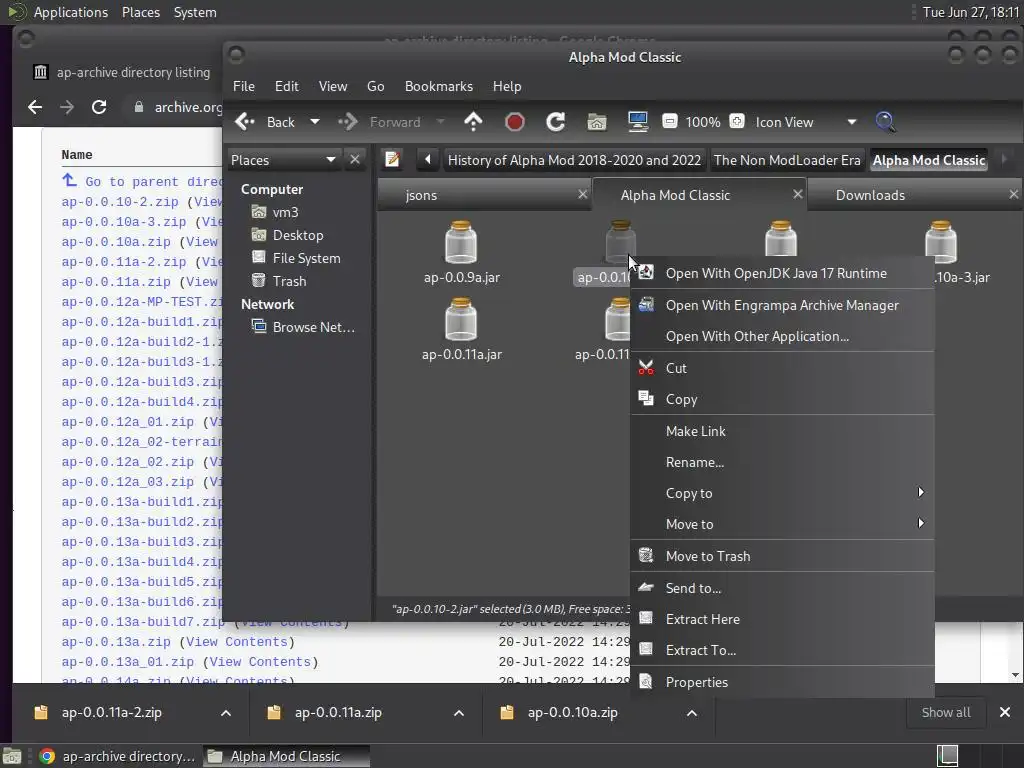Image resolution: width=1024 pixels, height=768 pixels.
Task: Open the Help menu
Action: click(507, 86)
